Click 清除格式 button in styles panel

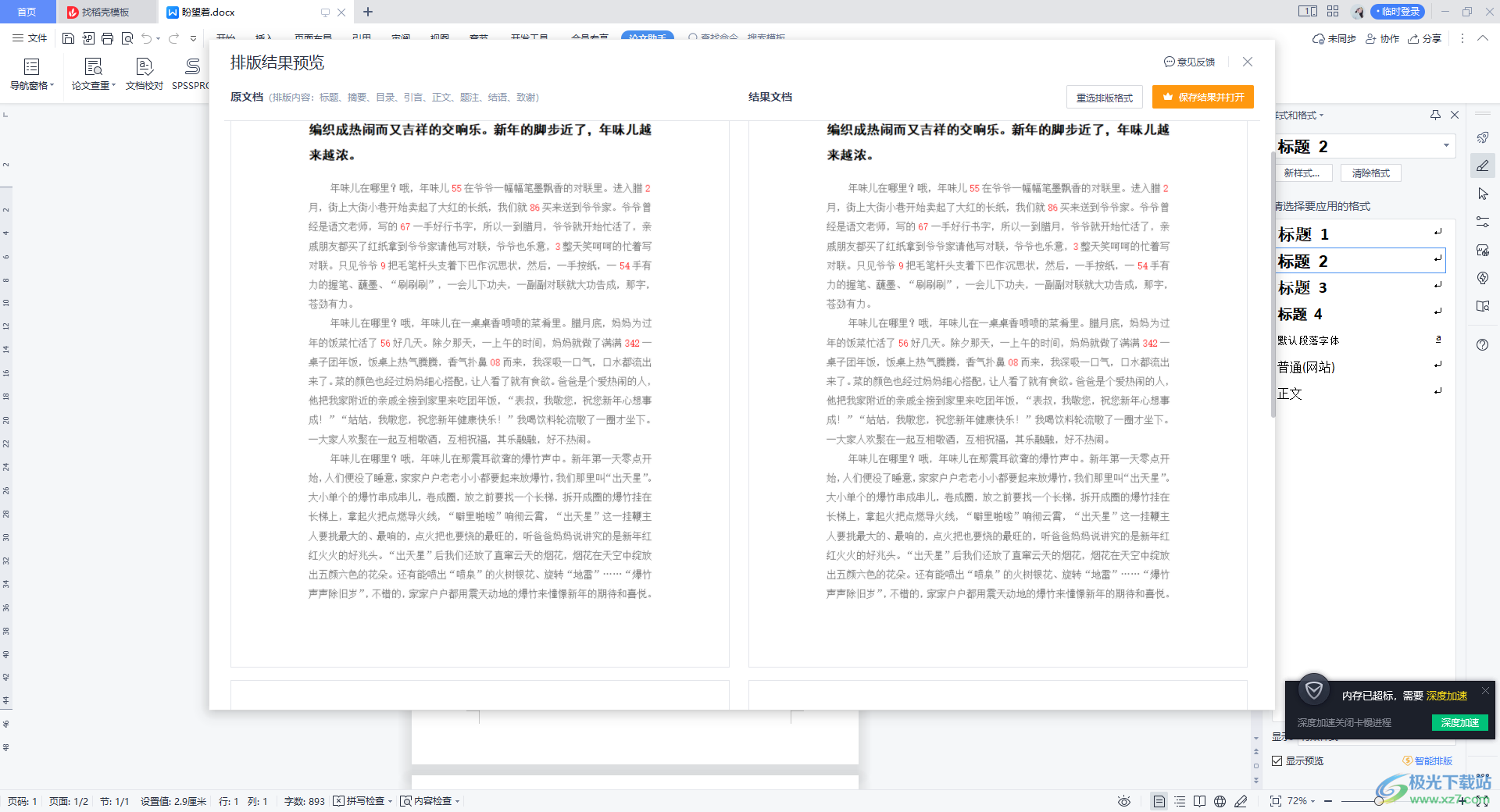(1371, 173)
